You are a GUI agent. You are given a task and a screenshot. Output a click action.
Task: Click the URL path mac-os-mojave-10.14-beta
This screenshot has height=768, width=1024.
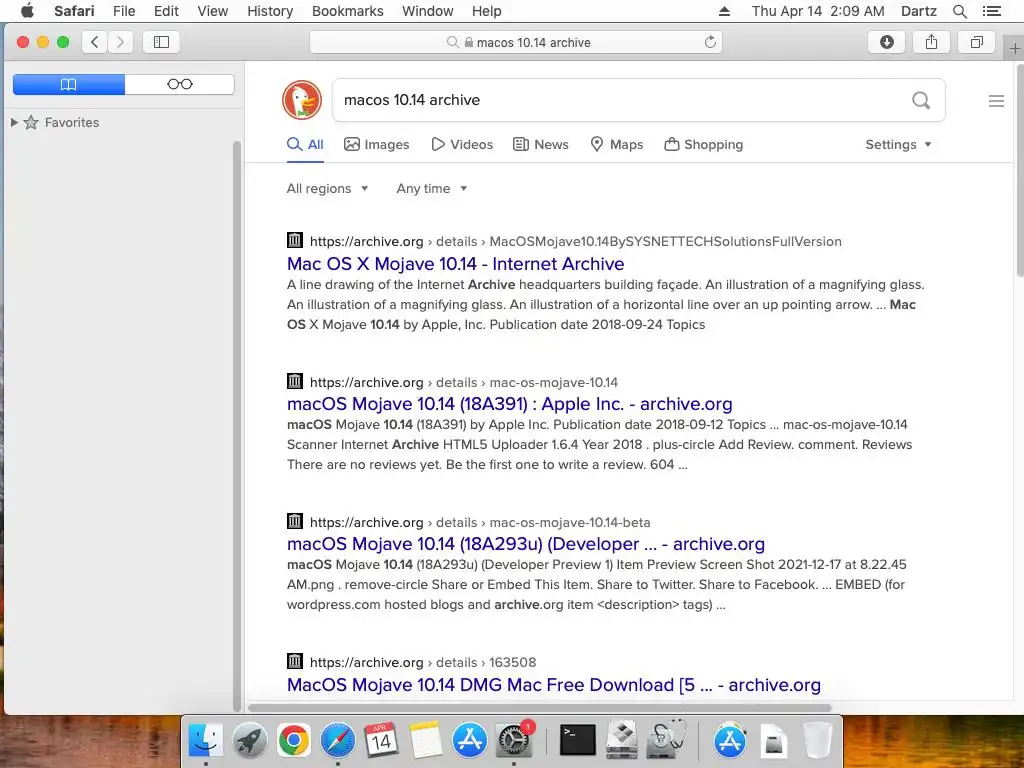tap(569, 522)
